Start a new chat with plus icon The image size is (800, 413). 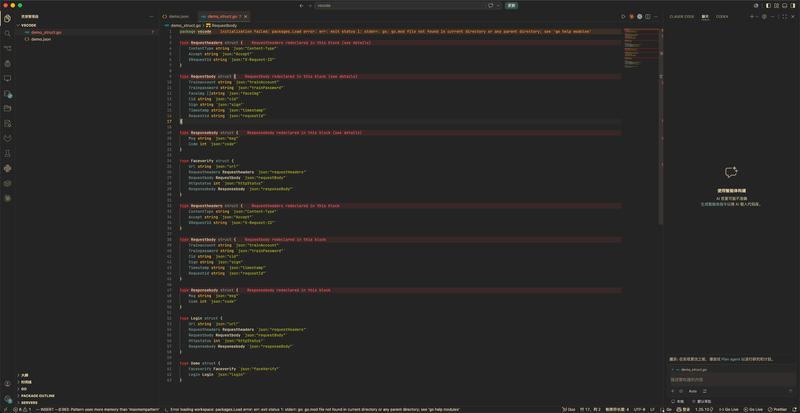[x=751, y=16]
